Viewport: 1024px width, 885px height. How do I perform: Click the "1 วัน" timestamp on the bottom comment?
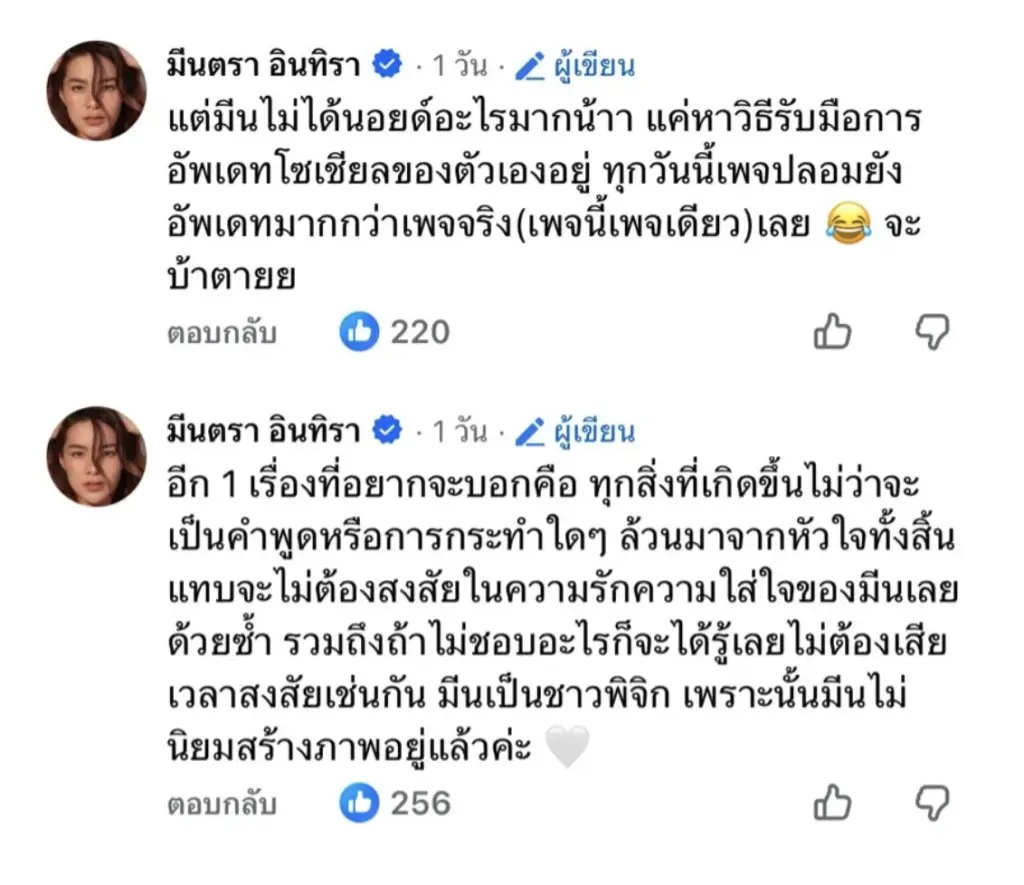tap(460, 433)
